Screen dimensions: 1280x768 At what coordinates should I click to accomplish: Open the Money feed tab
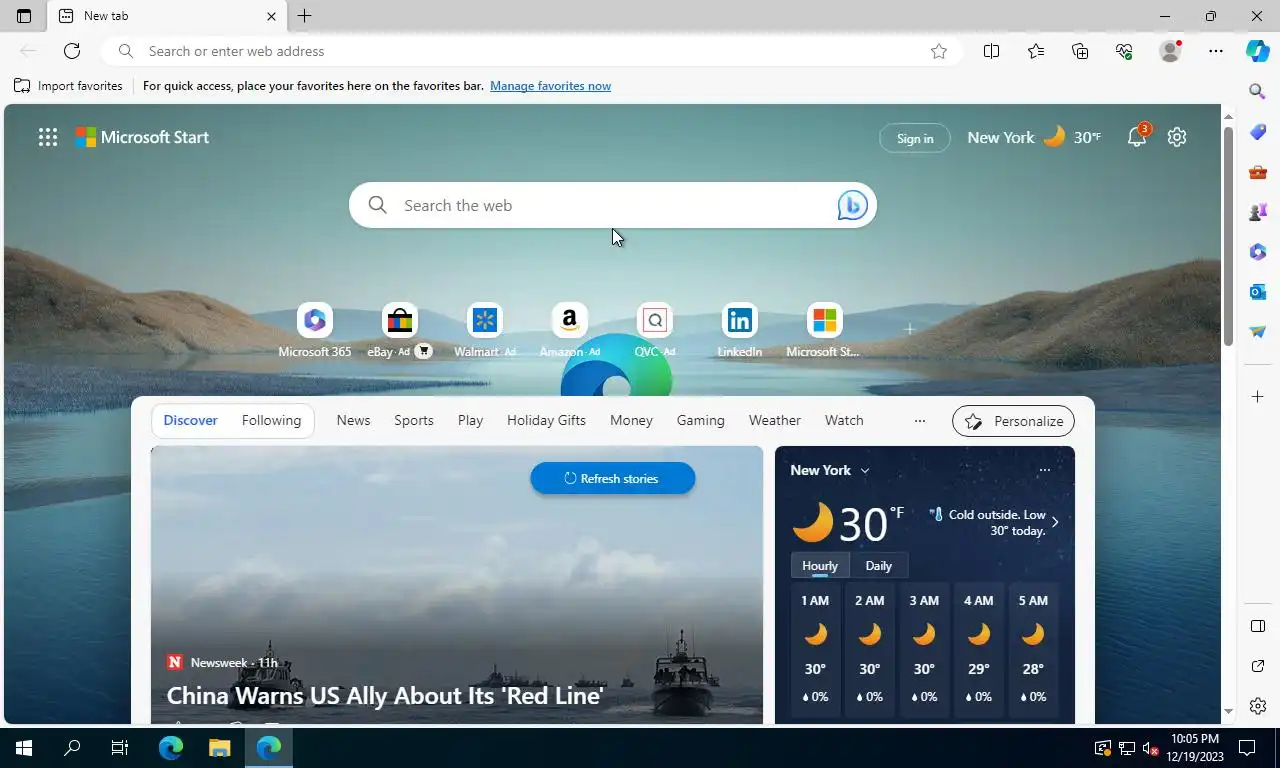click(x=631, y=420)
